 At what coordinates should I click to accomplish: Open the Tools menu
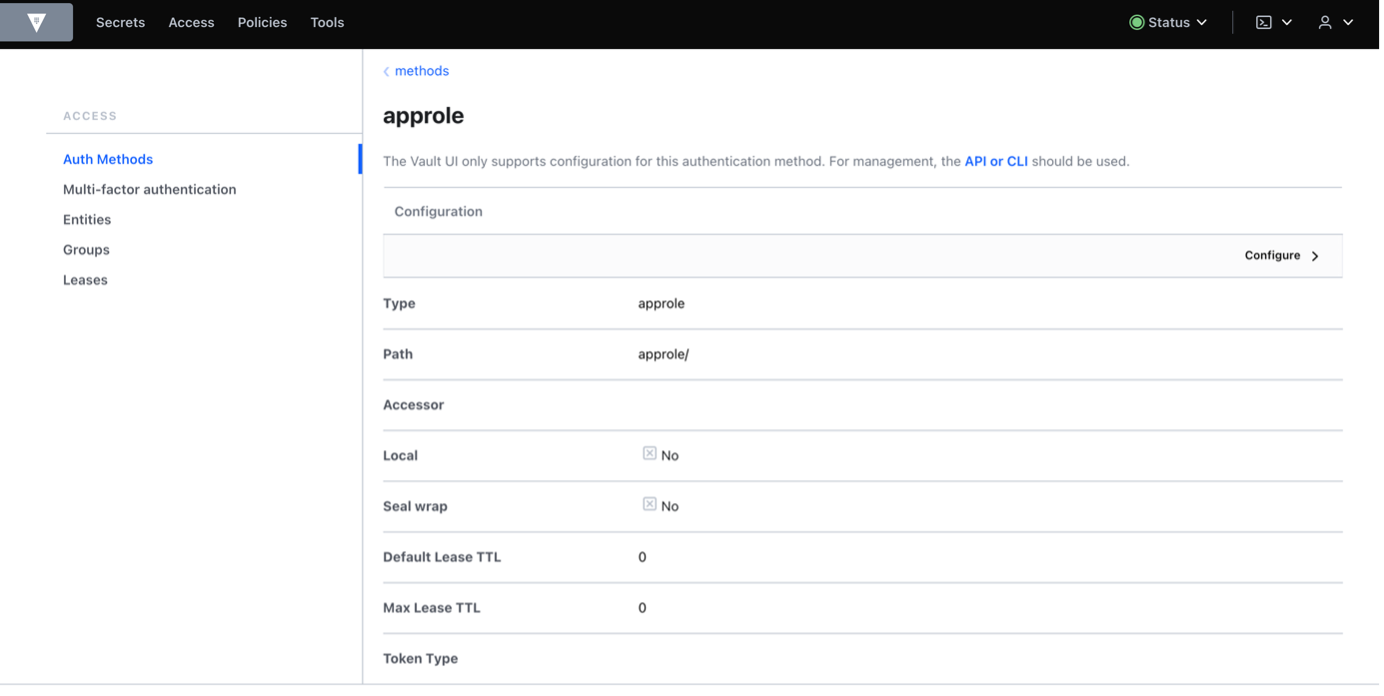click(328, 22)
